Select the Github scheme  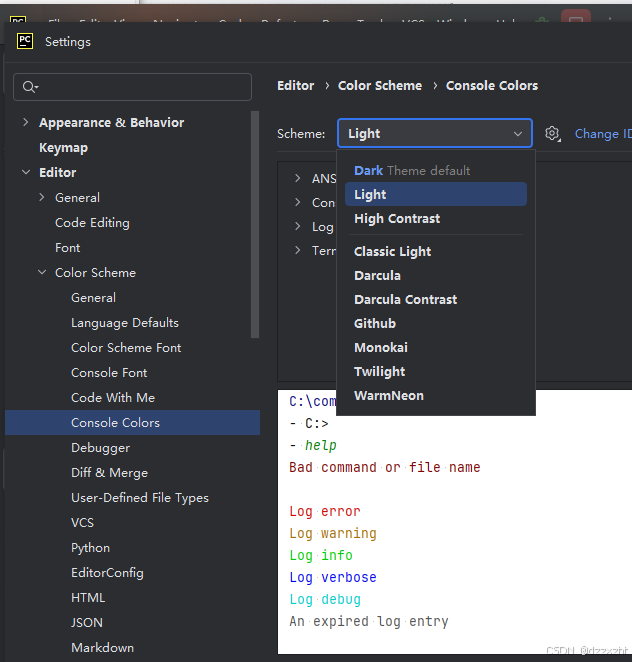coord(436,323)
